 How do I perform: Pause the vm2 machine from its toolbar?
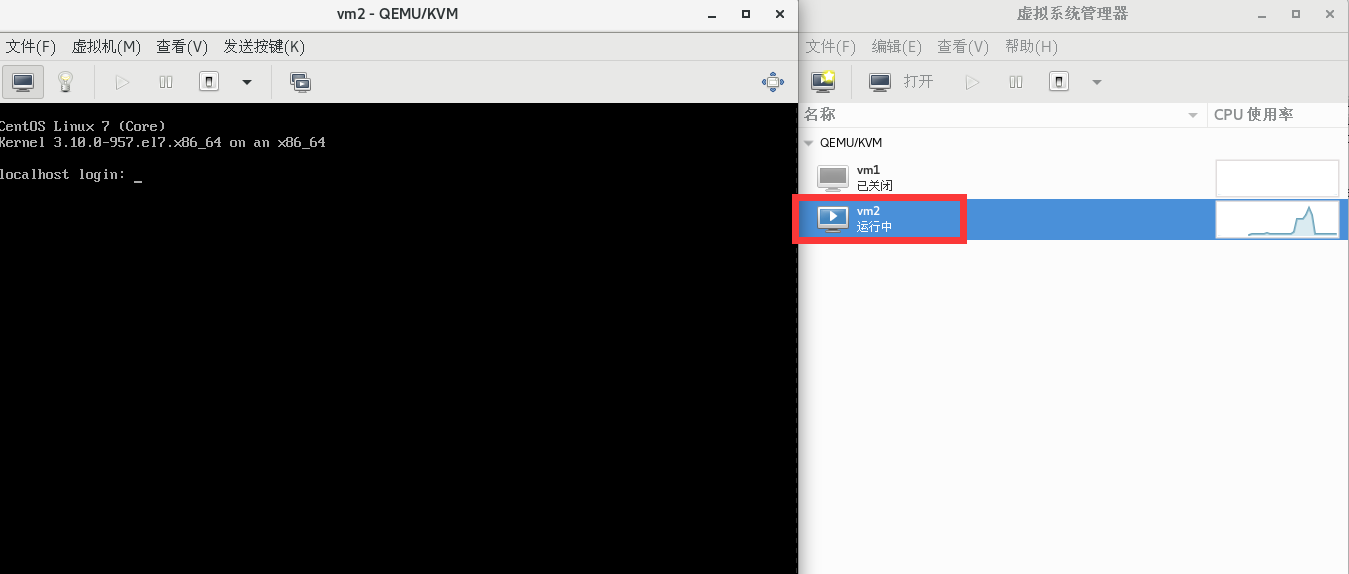(x=166, y=82)
